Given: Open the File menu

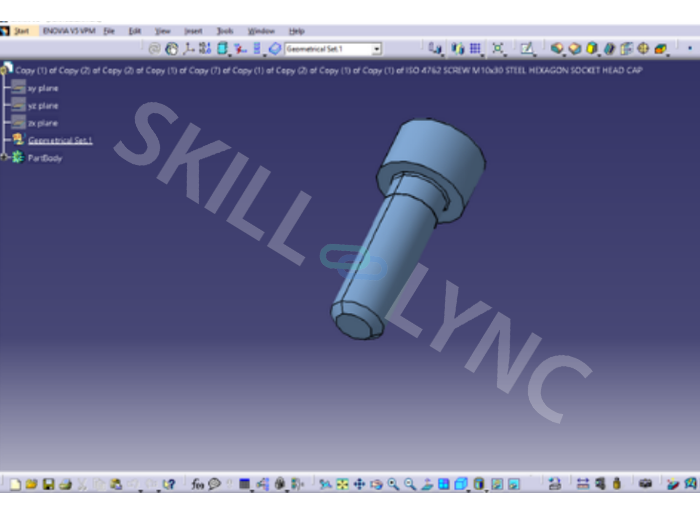Looking at the screenshot, I should point(109,31).
